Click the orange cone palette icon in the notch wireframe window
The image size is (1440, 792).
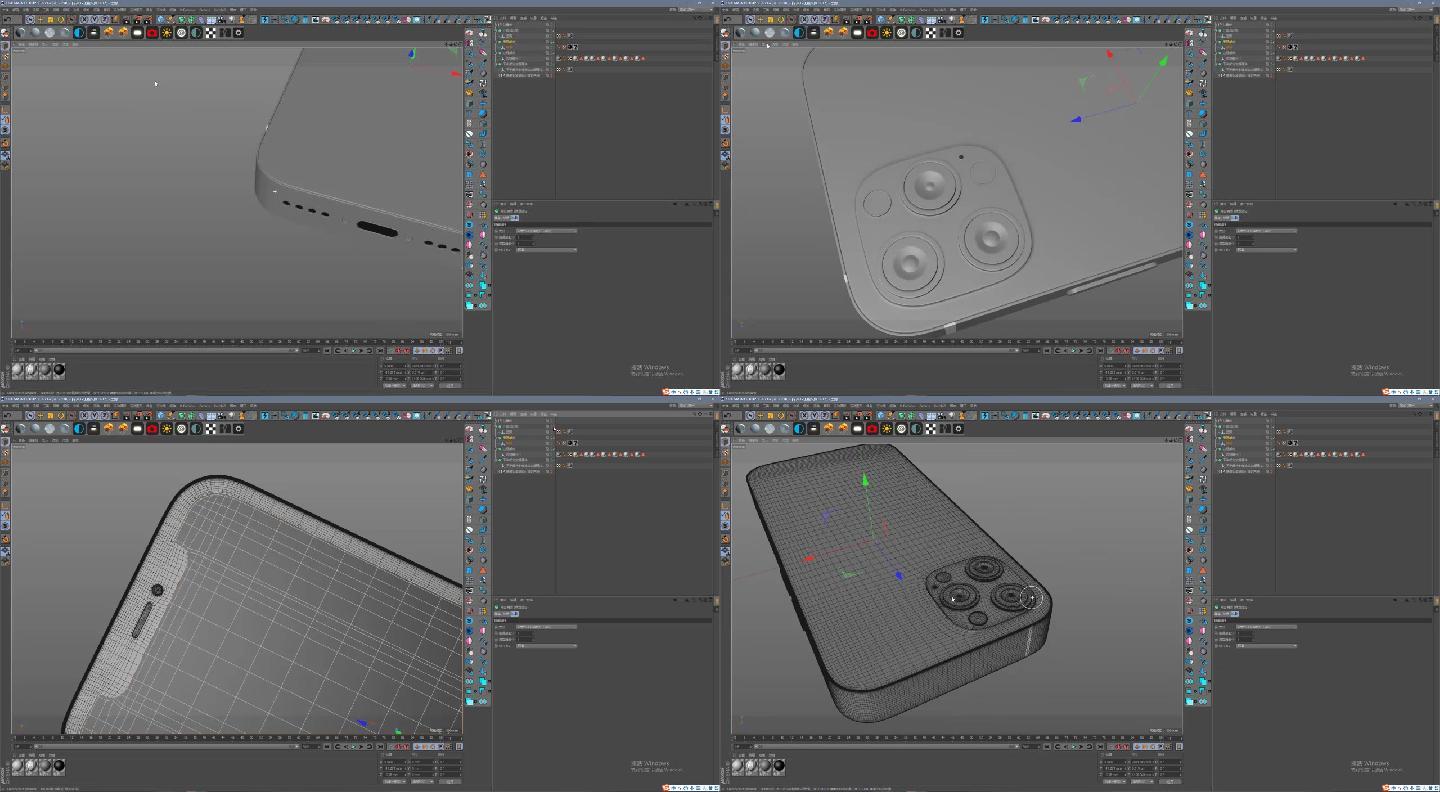tap(483, 570)
